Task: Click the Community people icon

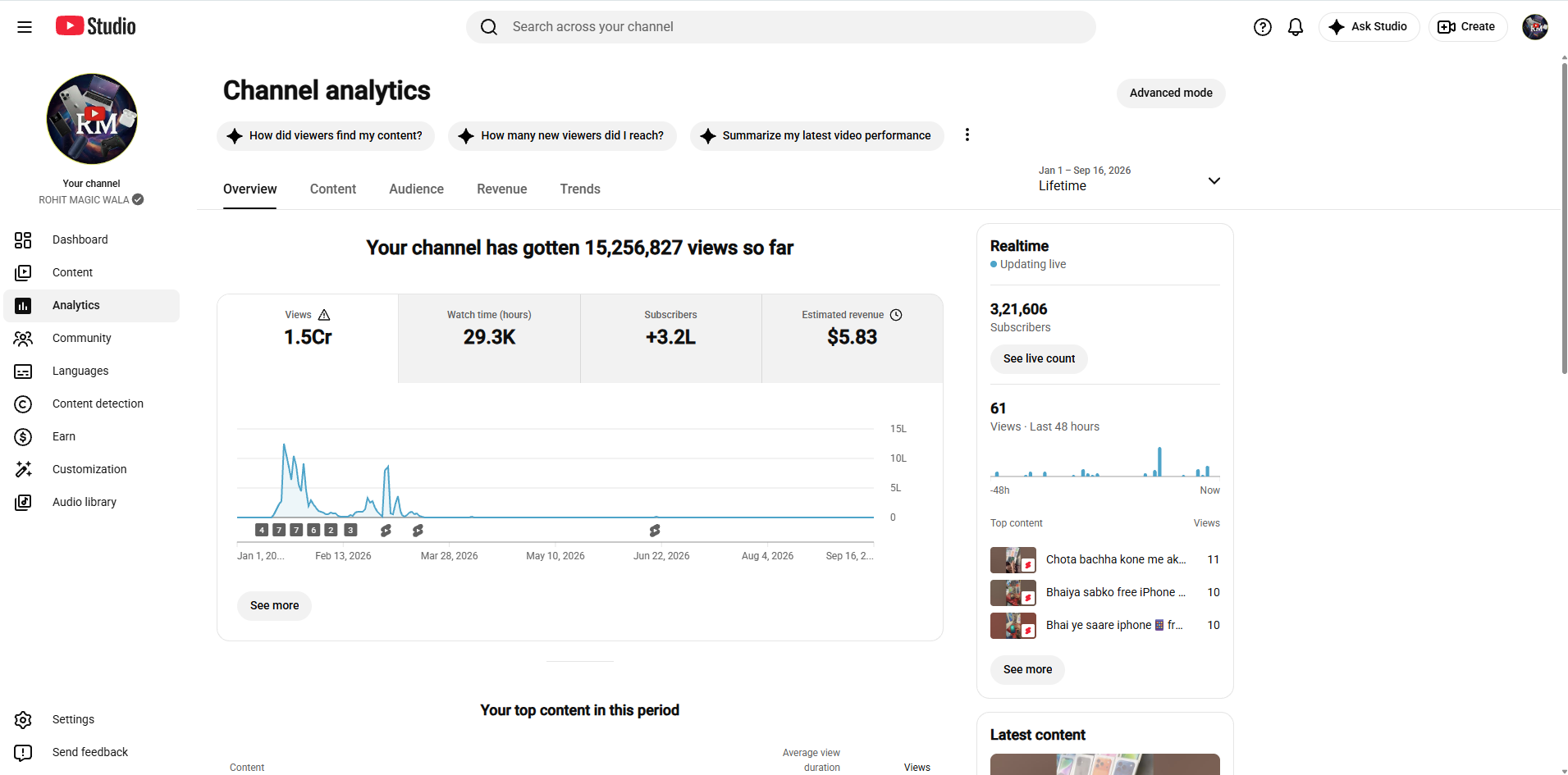Action: pos(23,338)
